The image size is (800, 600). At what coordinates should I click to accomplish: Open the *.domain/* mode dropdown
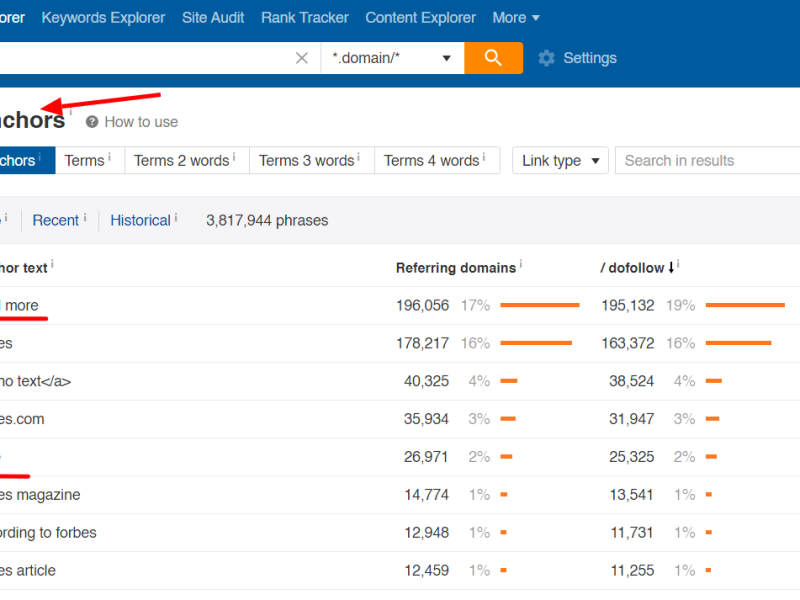(392, 58)
